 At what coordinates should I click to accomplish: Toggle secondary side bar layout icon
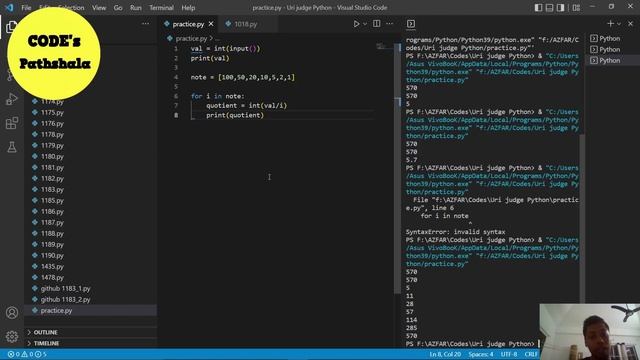(560, 7)
